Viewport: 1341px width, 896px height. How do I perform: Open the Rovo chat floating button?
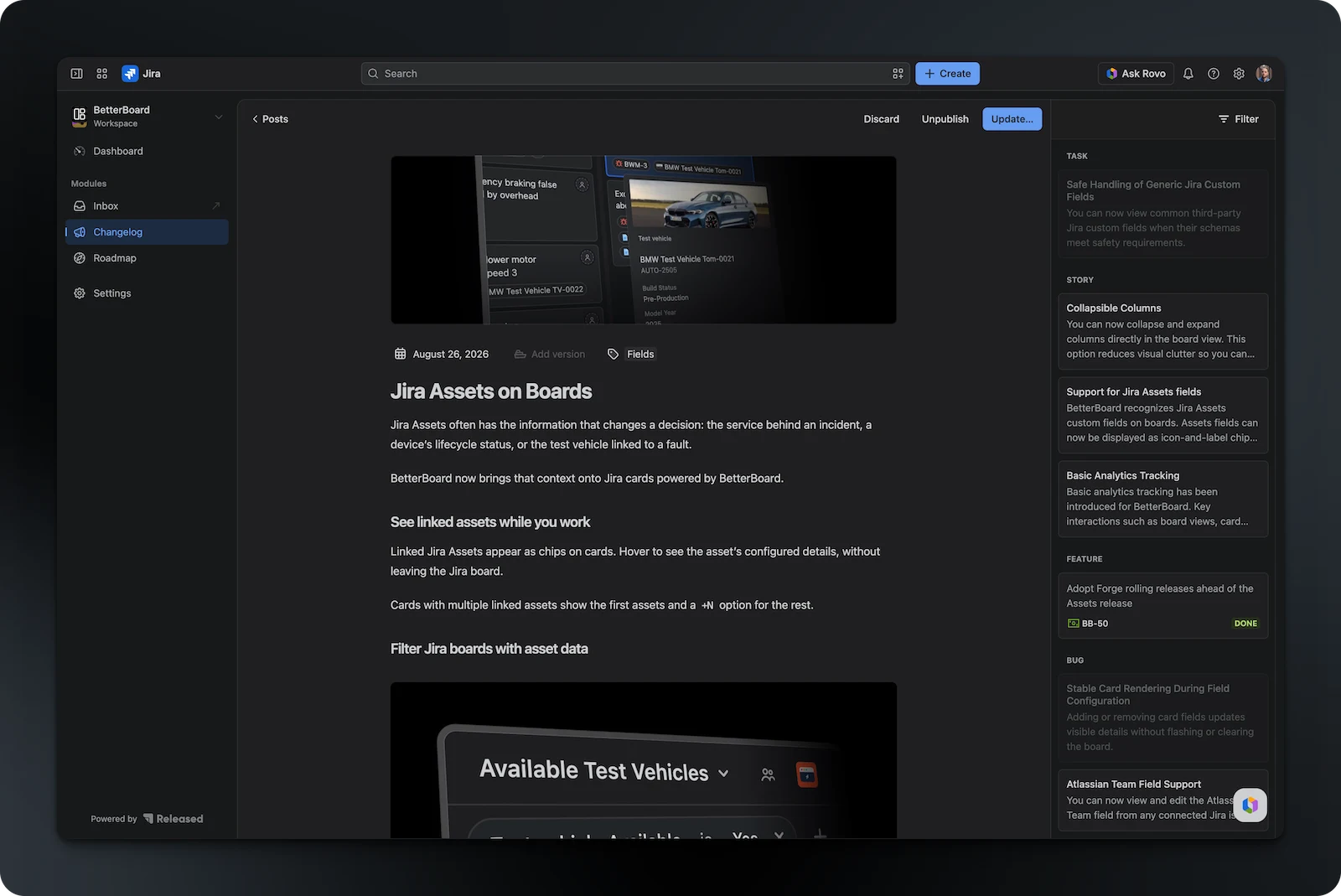pyautogui.click(x=1250, y=805)
